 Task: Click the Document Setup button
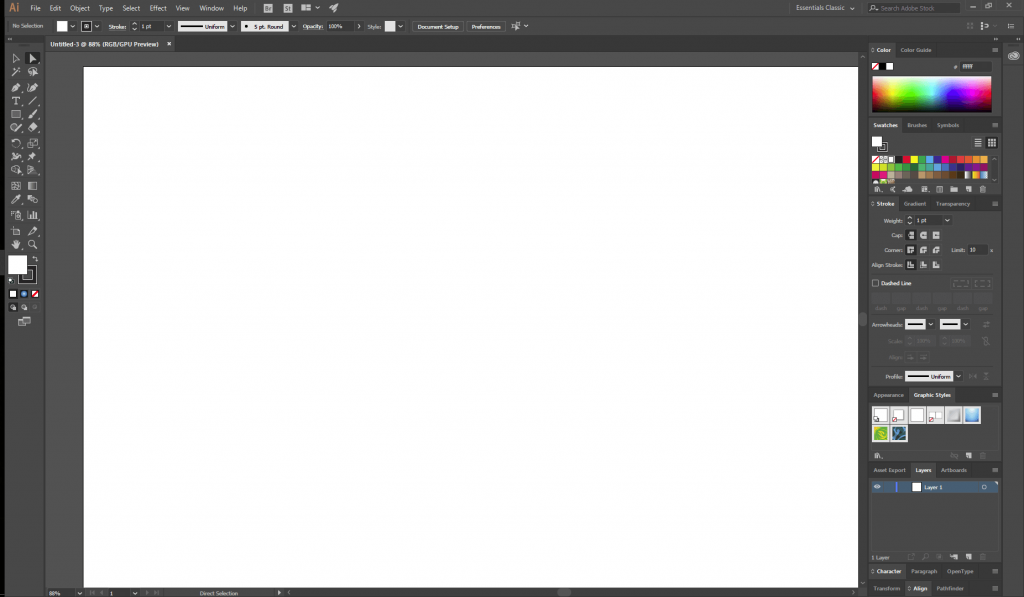click(x=437, y=26)
